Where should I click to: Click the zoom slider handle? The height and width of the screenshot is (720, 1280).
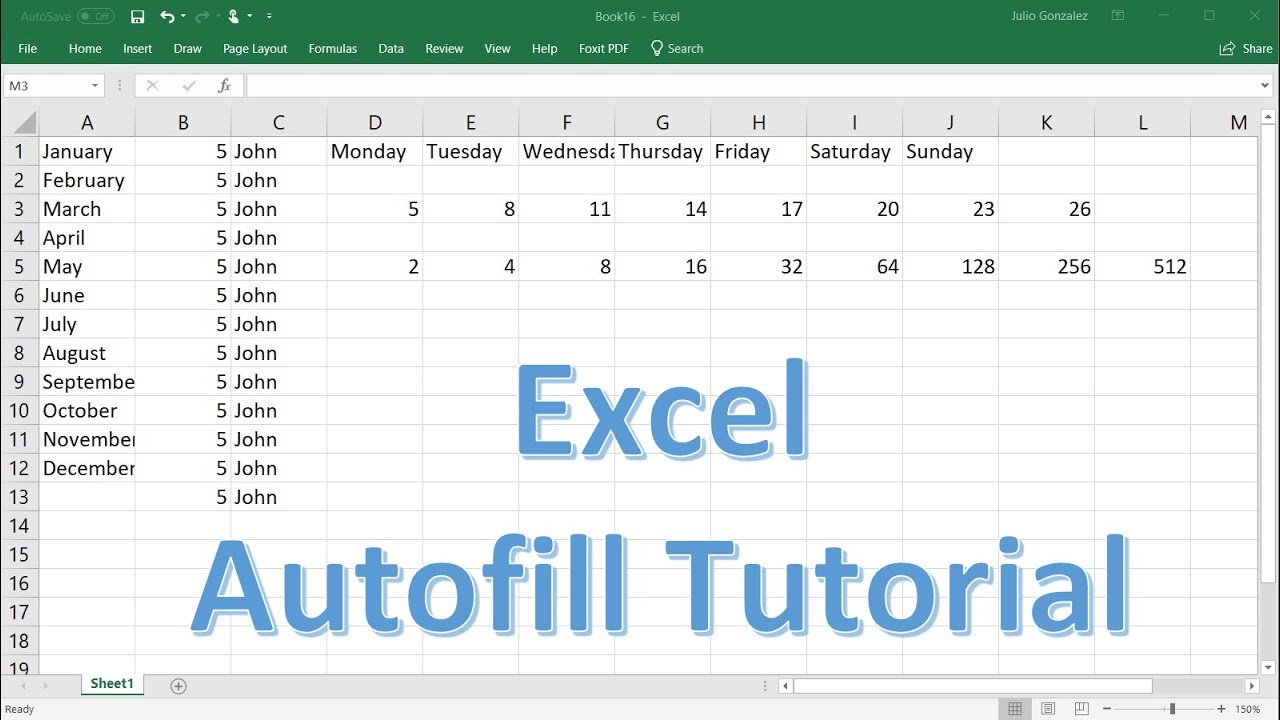point(1172,709)
